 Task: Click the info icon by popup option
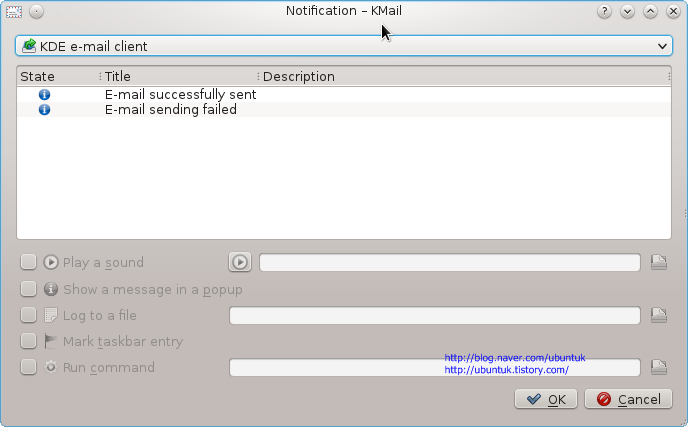coord(51,289)
